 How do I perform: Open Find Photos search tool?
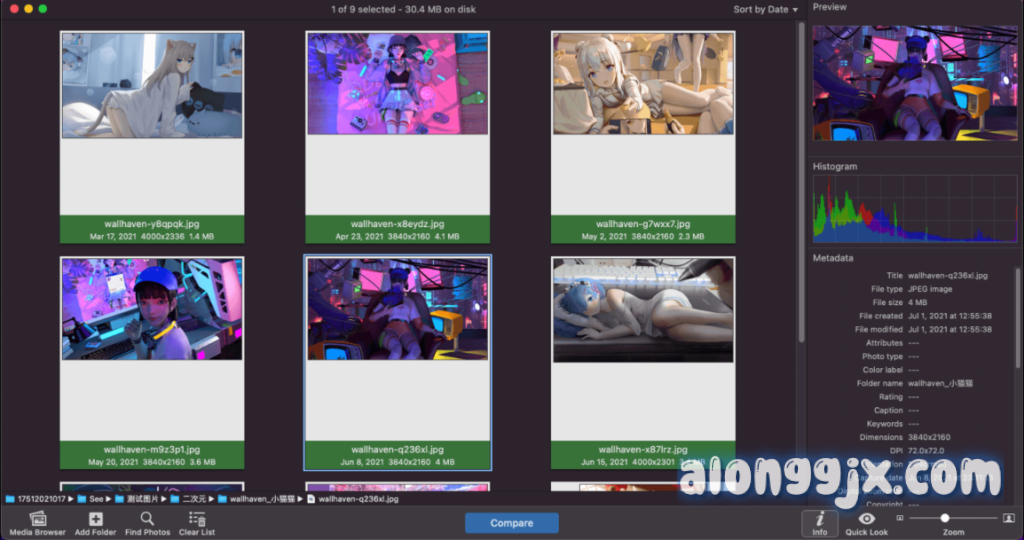147,518
